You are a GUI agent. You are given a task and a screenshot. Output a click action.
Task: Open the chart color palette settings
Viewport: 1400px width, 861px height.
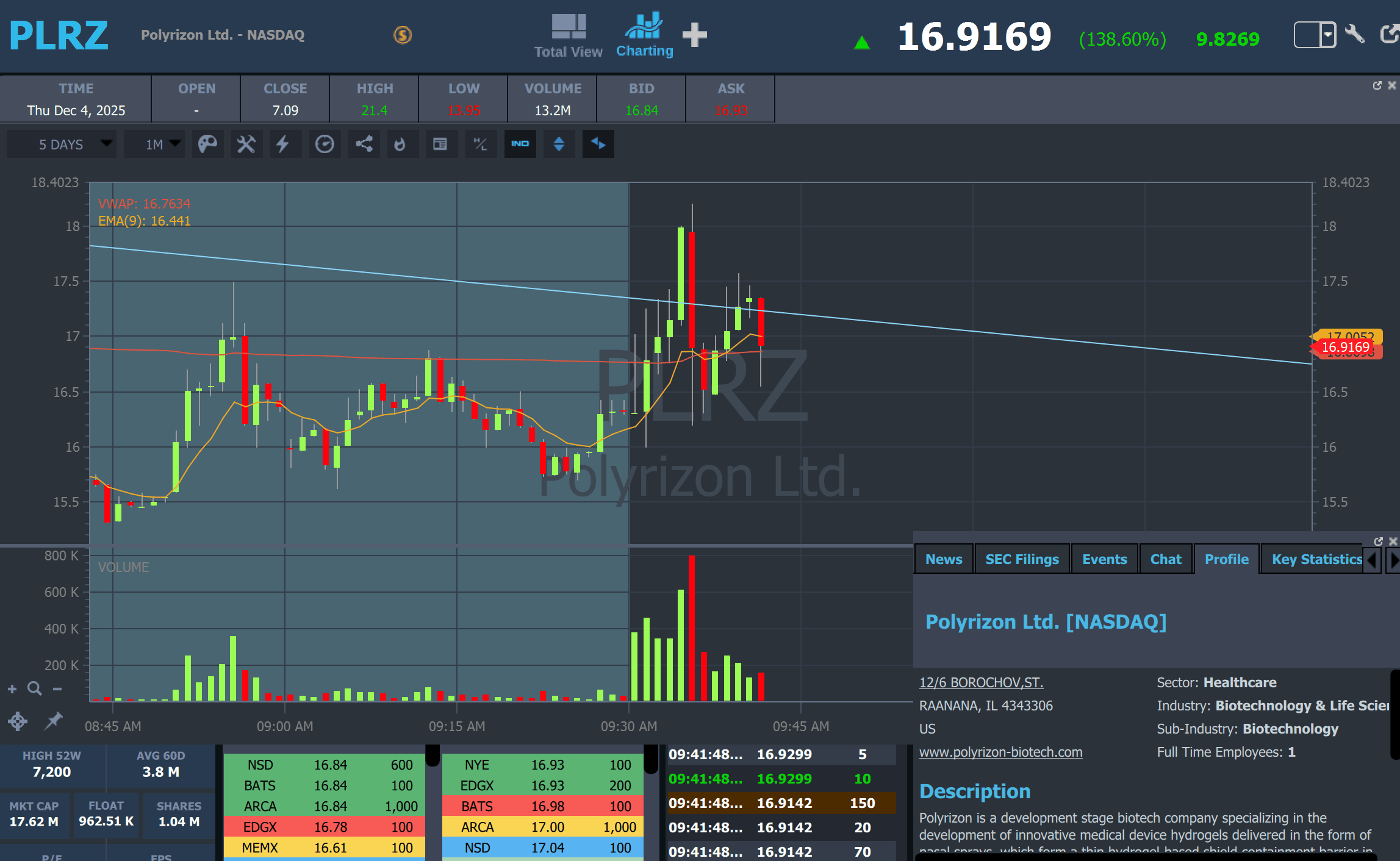click(207, 144)
